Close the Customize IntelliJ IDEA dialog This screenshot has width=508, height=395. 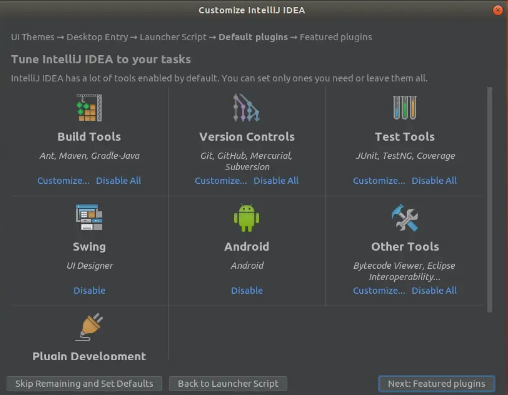click(x=498, y=10)
